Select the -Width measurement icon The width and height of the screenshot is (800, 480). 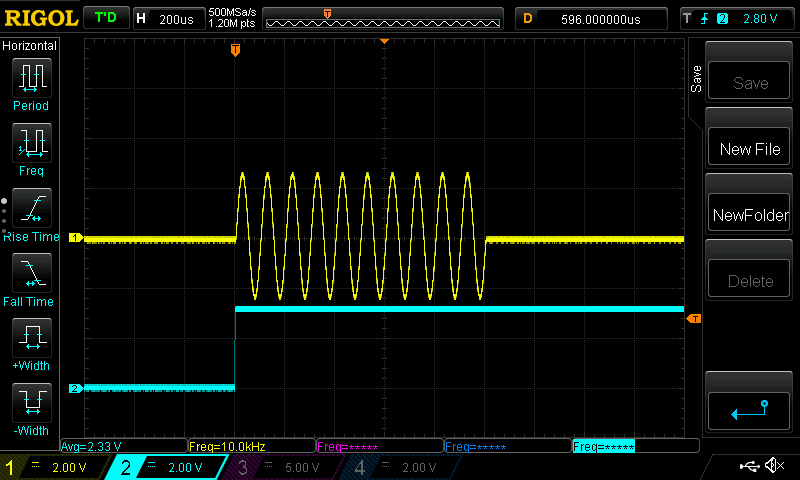pos(31,403)
